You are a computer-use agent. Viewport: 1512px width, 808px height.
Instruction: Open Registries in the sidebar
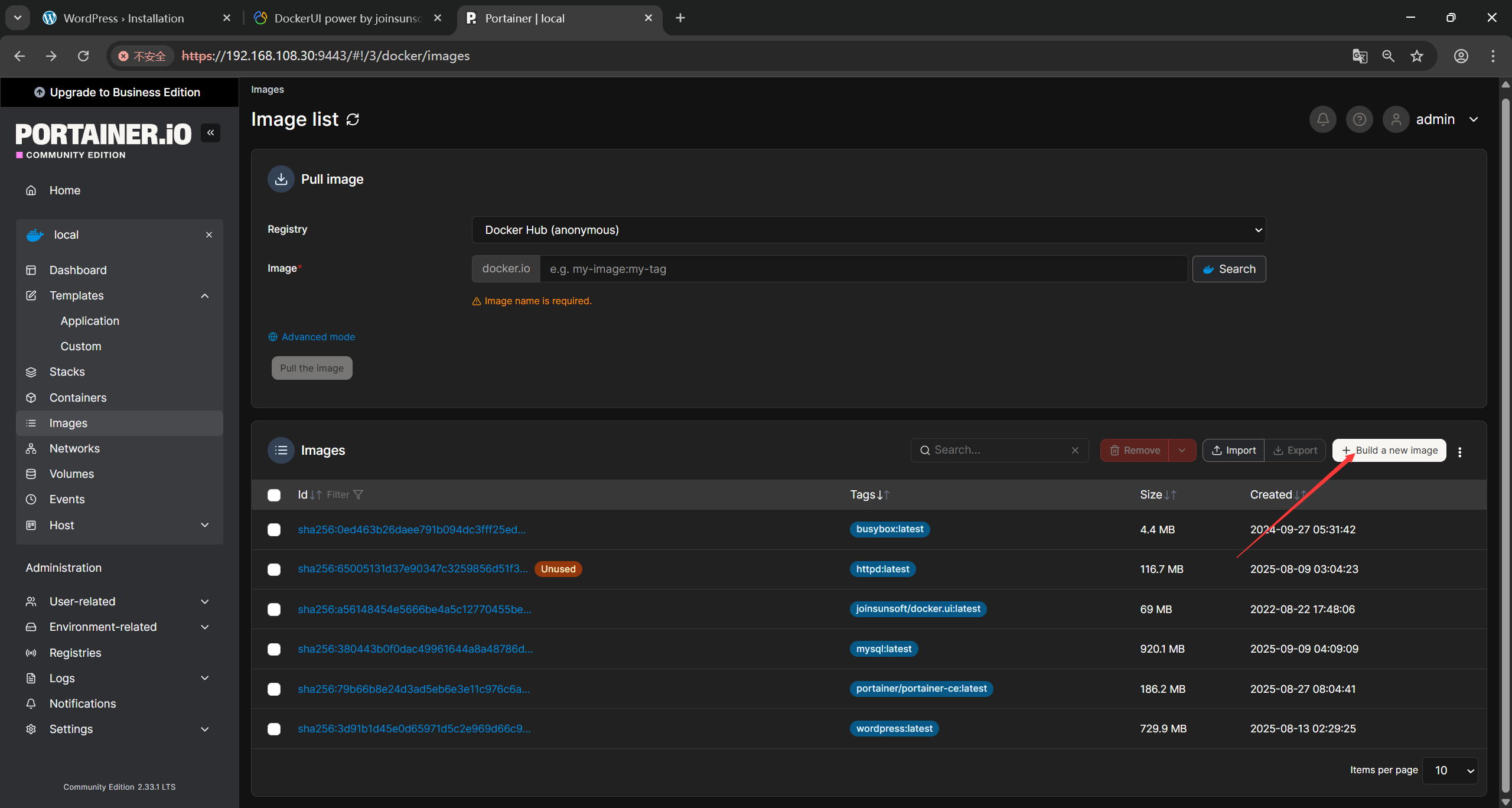pyautogui.click(x=119, y=653)
